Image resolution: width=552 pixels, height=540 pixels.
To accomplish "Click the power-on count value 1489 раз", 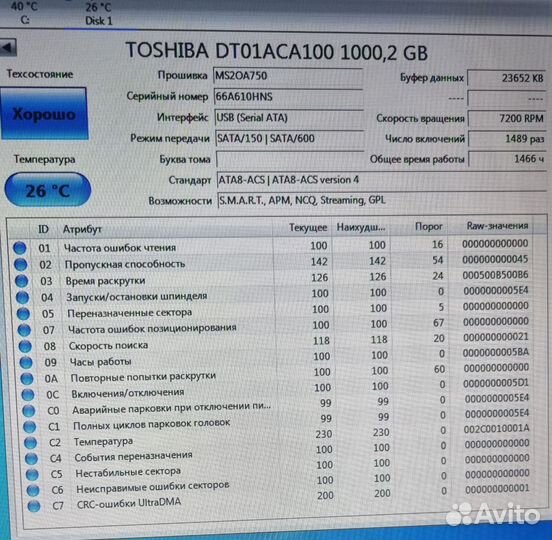I will point(507,139).
